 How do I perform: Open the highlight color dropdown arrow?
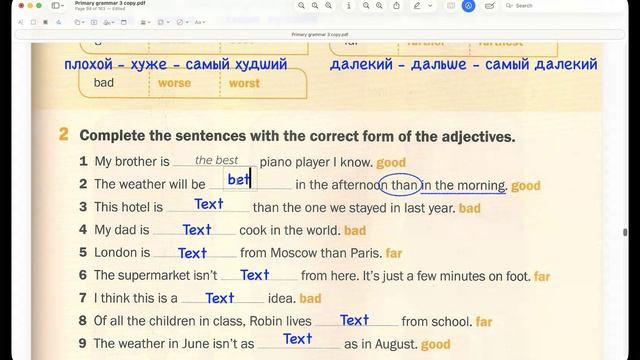coord(430,6)
